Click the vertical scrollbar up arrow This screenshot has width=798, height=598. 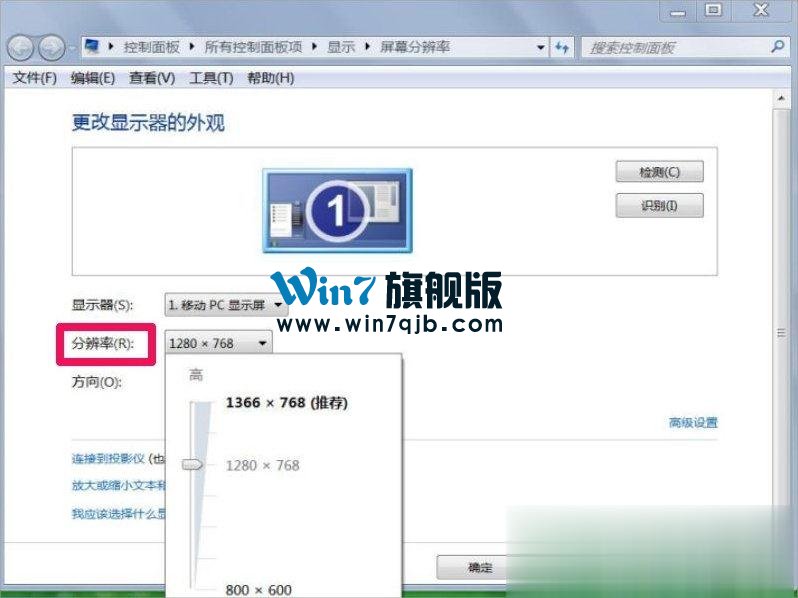pos(781,98)
